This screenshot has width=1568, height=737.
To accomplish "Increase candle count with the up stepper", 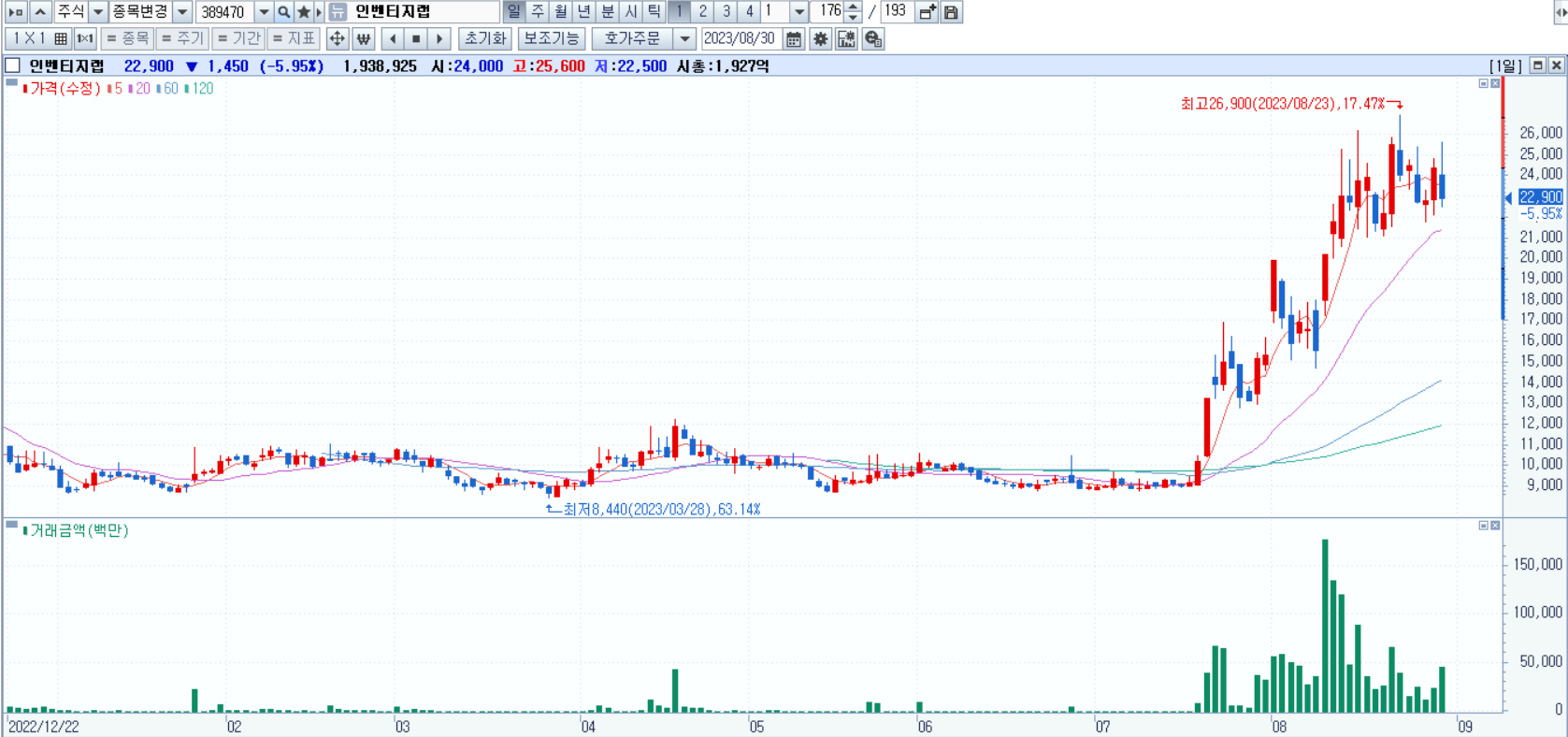I will pos(853,7).
